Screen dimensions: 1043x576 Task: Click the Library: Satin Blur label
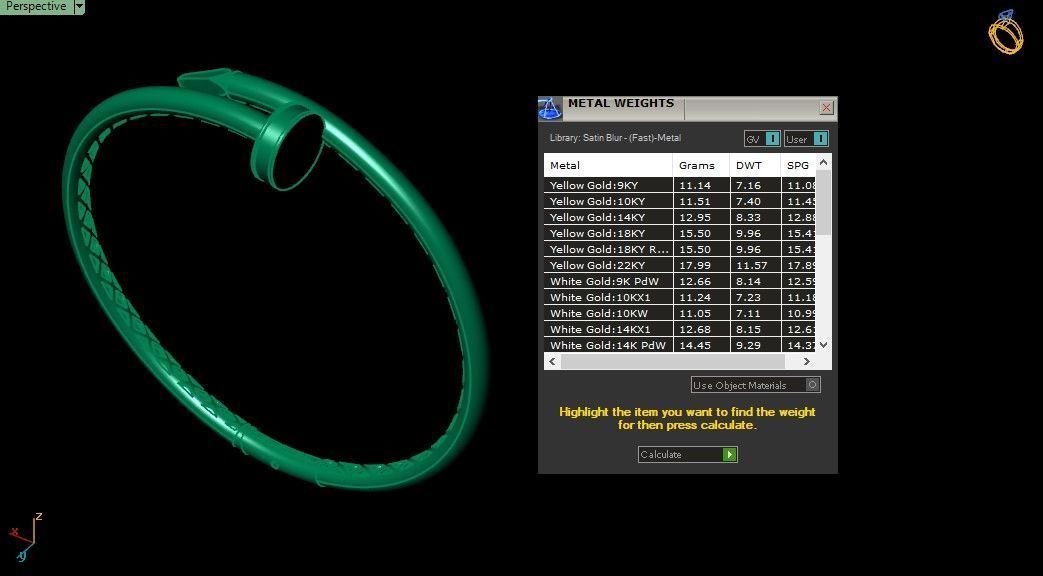click(x=615, y=138)
